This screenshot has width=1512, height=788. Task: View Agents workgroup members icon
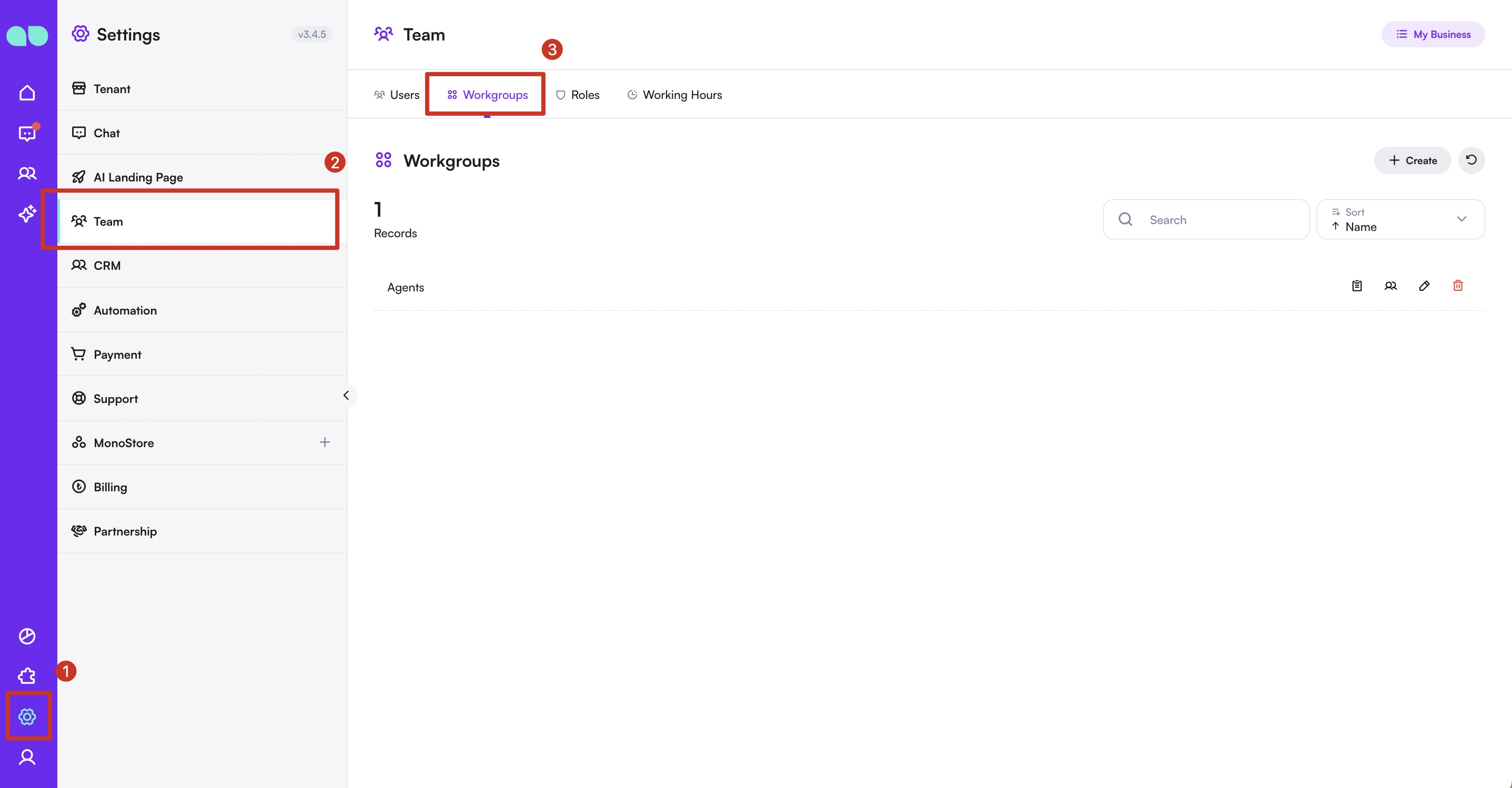pos(1390,286)
